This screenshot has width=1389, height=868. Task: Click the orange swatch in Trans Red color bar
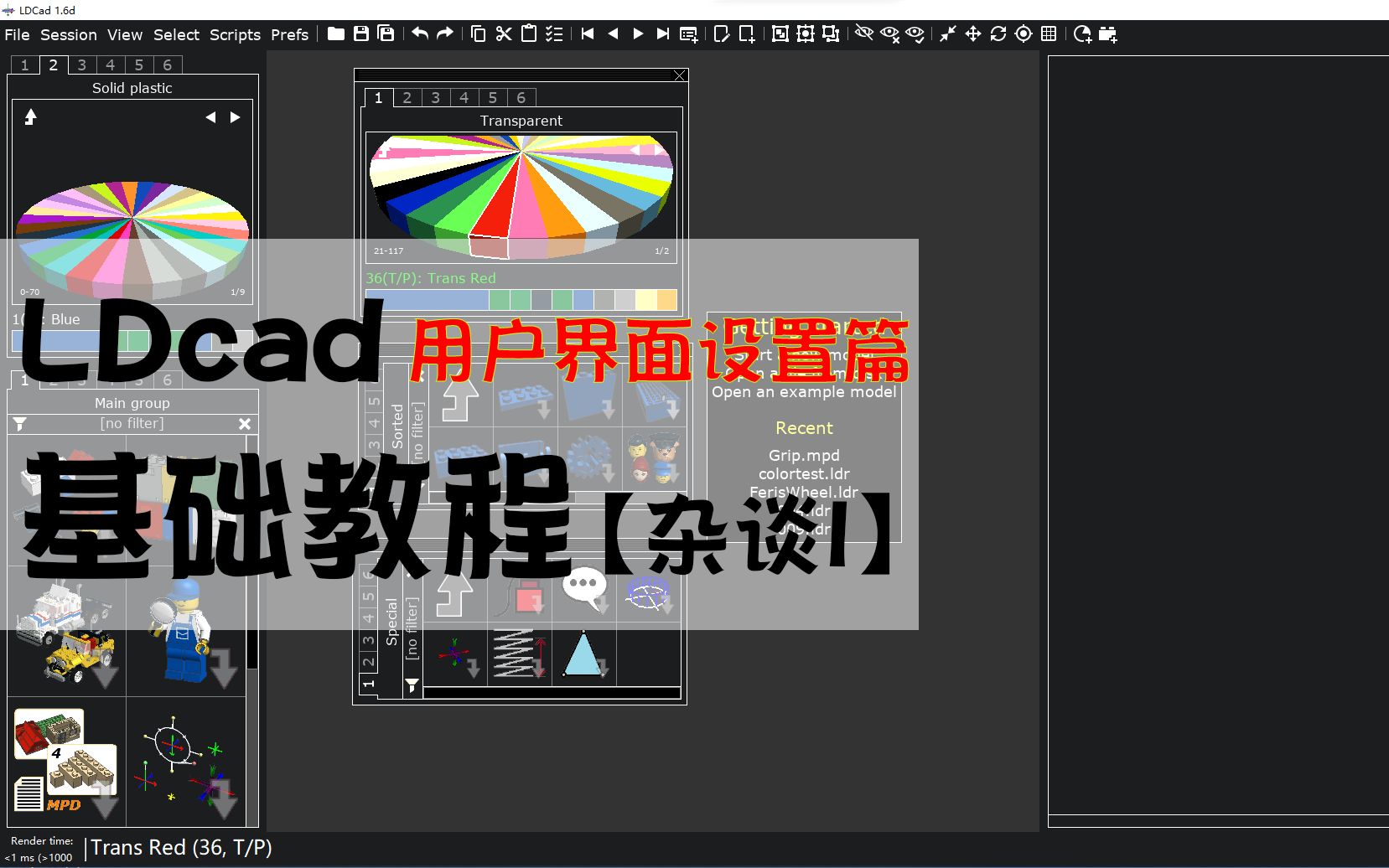point(666,300)
